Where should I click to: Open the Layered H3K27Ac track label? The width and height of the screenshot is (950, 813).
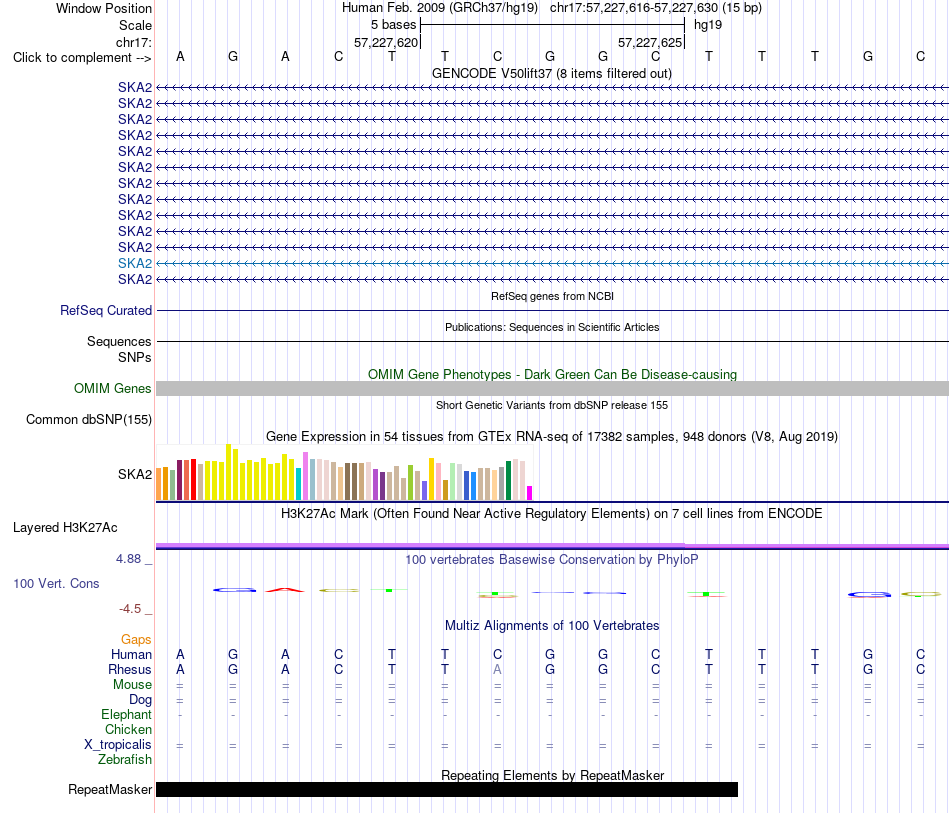(x=65, y=528)
